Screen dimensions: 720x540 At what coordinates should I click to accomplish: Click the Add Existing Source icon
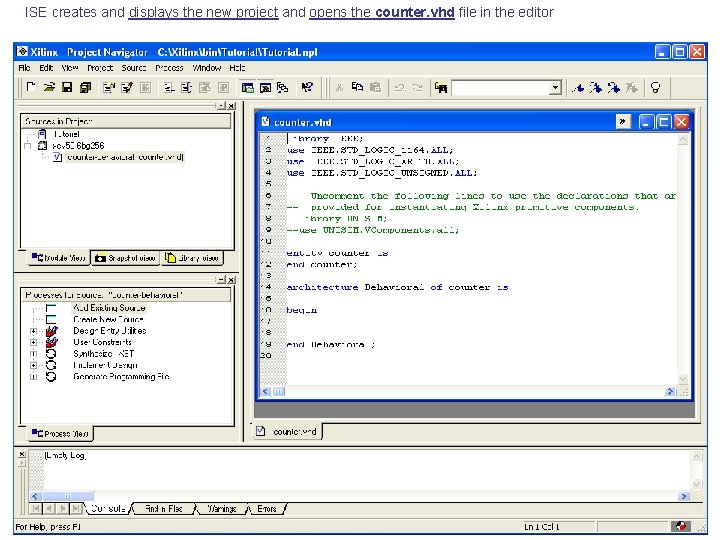tap(51, 308)
